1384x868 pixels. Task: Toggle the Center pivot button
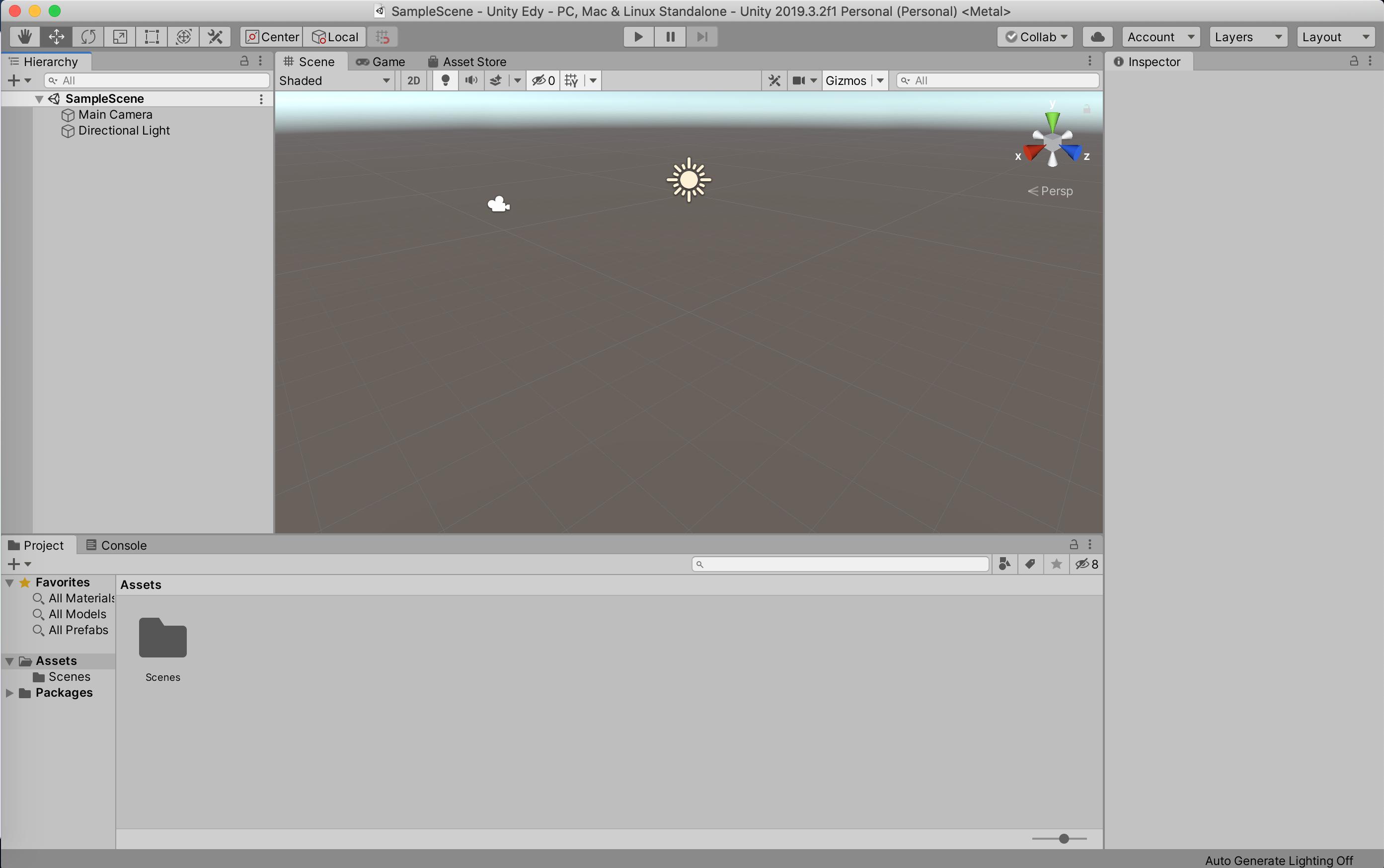coord(272,37)
